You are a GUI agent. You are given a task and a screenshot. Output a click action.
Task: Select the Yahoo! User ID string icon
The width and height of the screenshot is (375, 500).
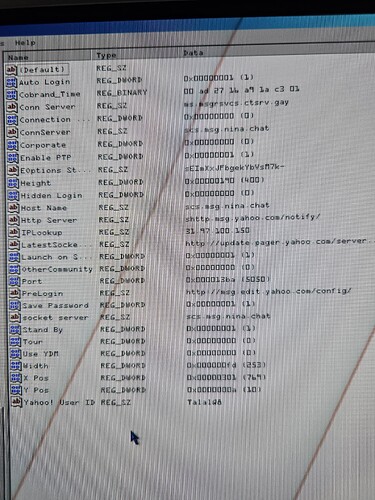click(x=16, y=402)
